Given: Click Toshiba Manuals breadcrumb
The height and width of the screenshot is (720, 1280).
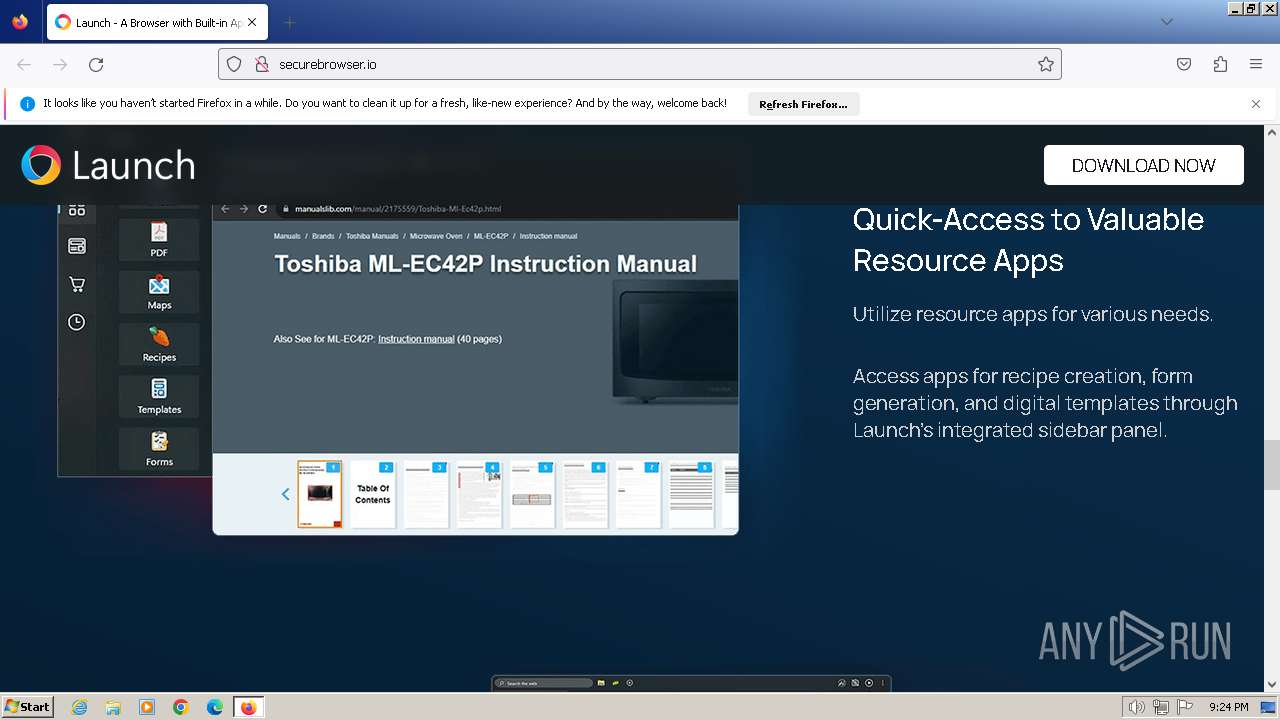Looking at the screenshot, I should [372, 236].
